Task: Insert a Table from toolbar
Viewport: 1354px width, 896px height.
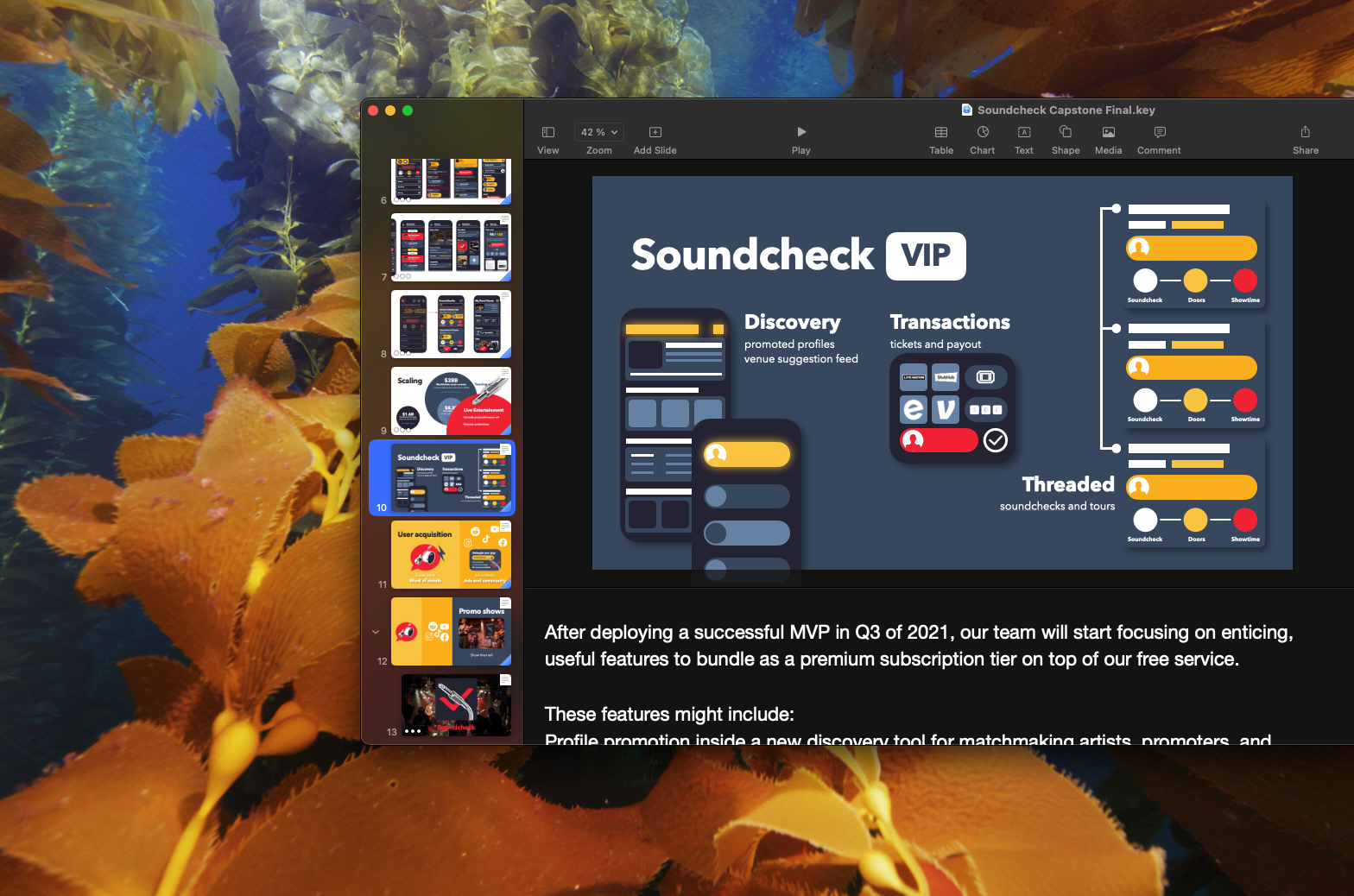Action: [x=941, y=132]
